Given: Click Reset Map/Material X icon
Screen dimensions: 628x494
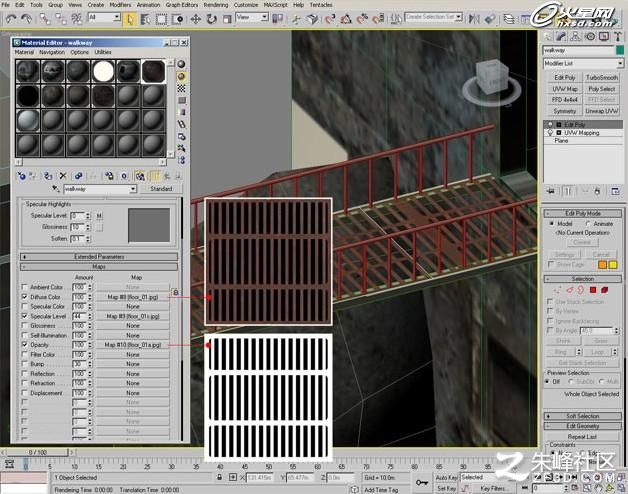Looking at the screenshot, I should click(63, 176).
